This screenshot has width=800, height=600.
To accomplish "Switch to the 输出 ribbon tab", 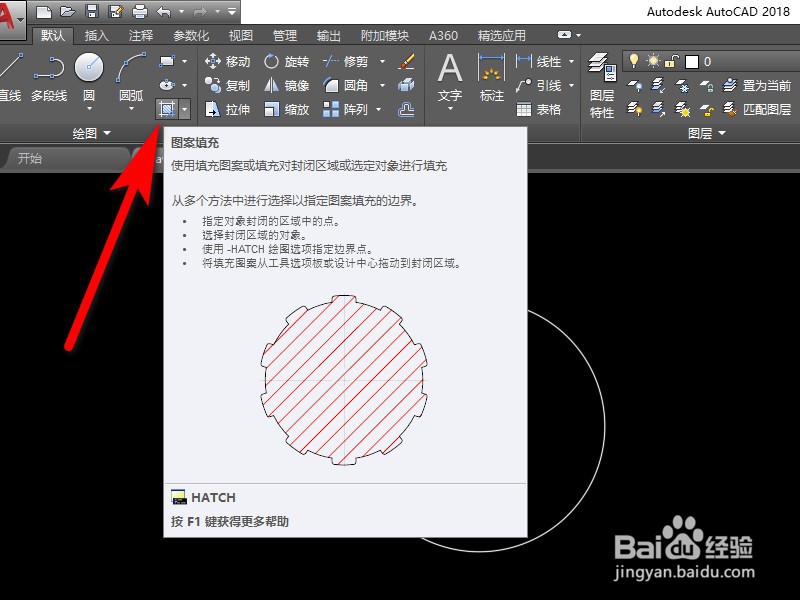I will pos(328,35).
